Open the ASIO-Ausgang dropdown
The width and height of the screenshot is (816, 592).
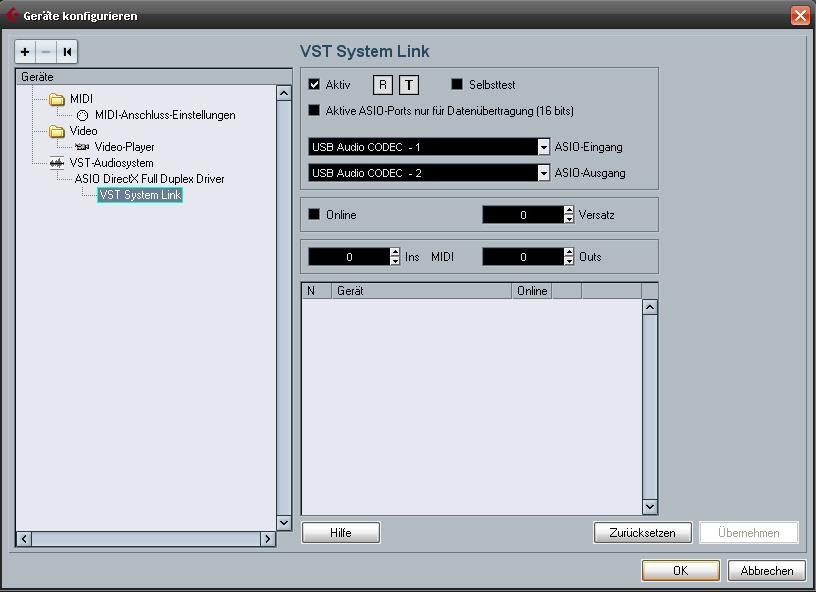(x=543, y=173)
